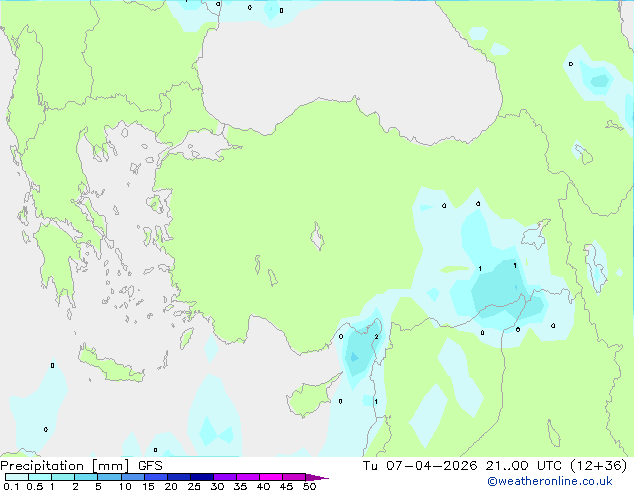Click the '0.5' legend scale label
The width and height of the screenshot is (634, 490).
click(x=35, y=486)
